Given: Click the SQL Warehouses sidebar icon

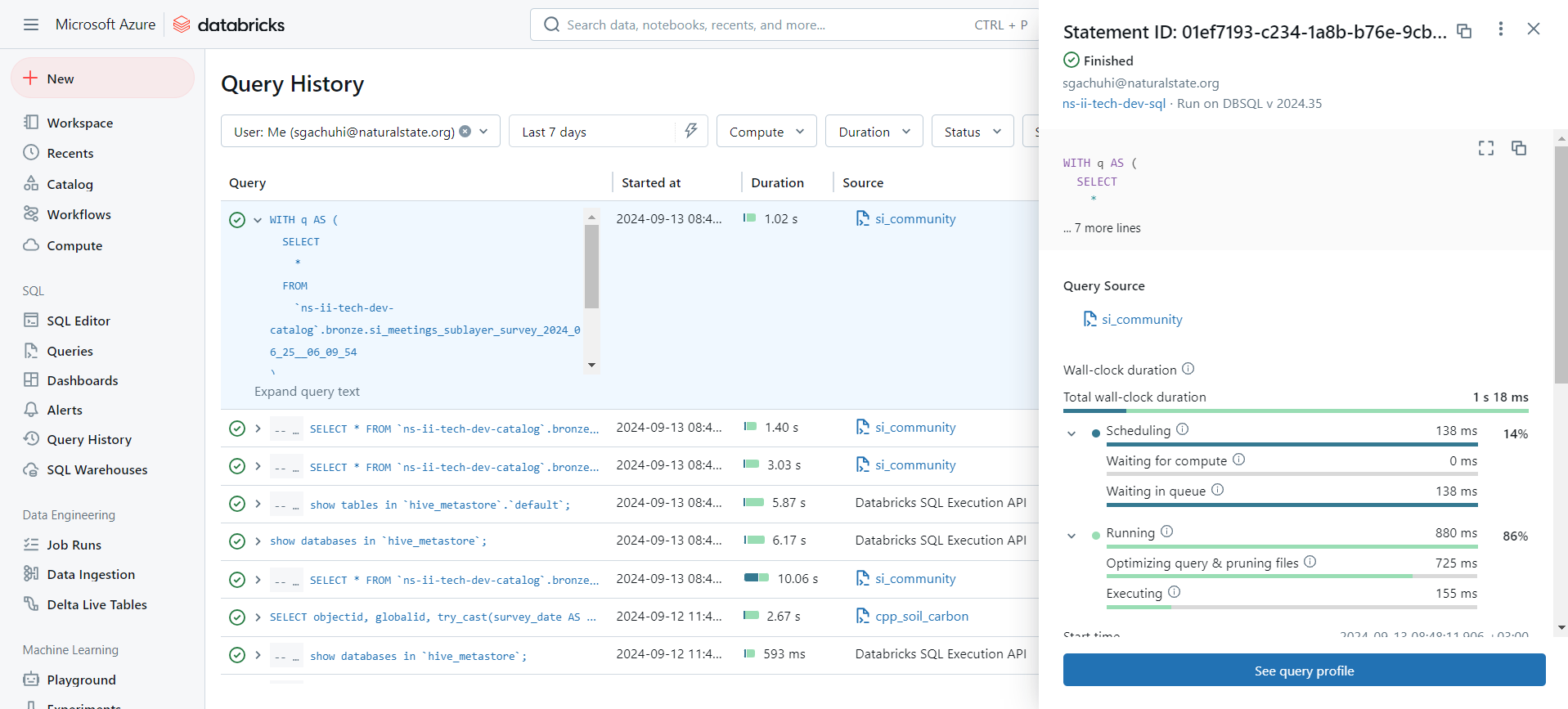Looking at the screenshot, I should tap(31, 469).
